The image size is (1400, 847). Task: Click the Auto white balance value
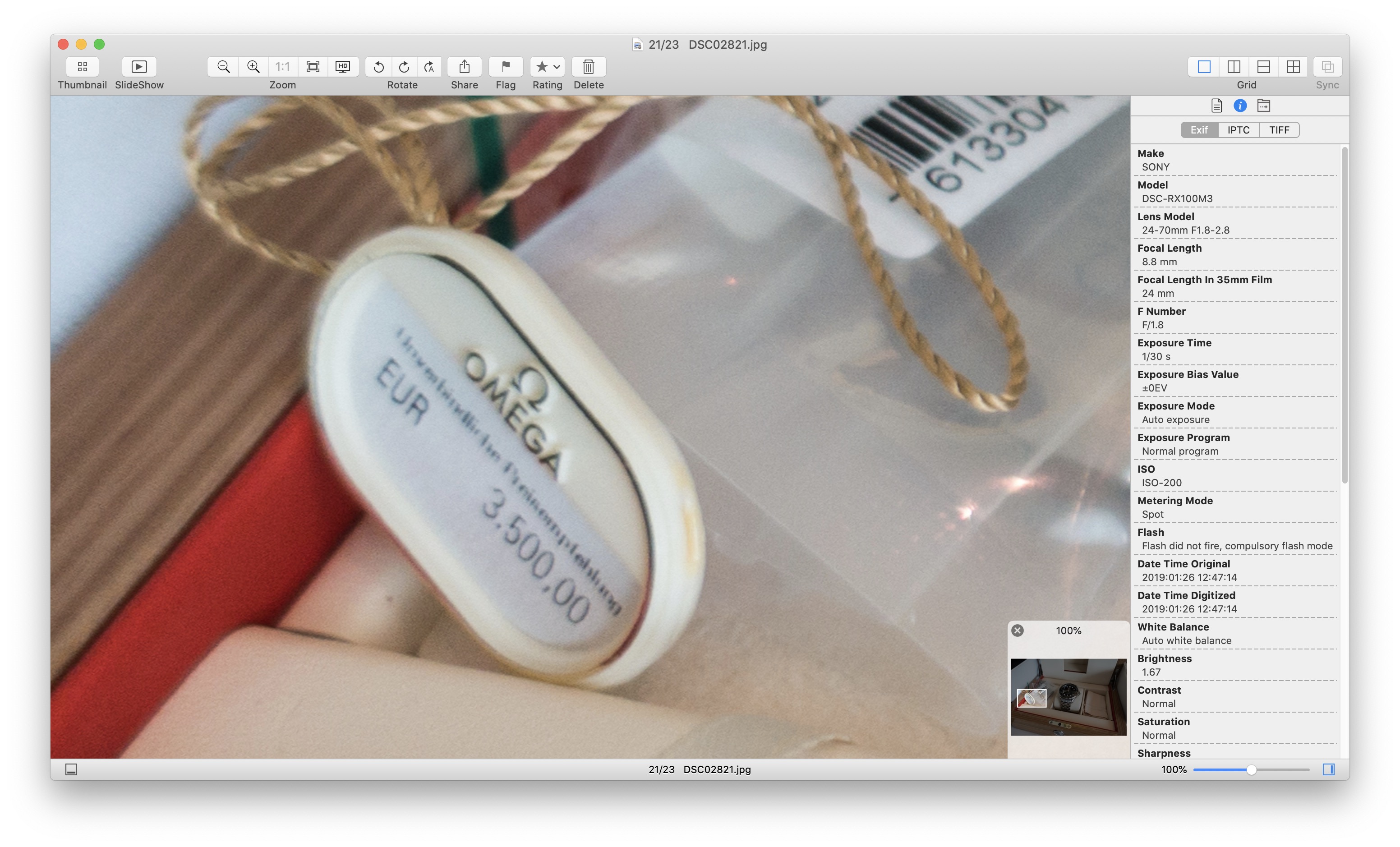[x=1187, y=641]
